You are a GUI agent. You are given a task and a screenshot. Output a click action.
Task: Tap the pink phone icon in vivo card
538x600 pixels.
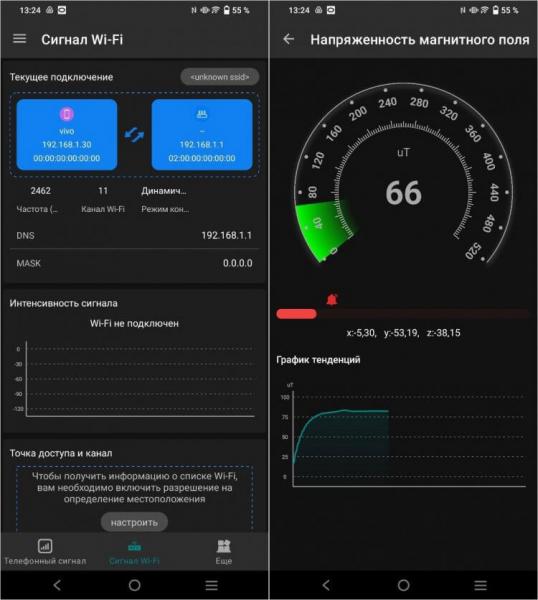[x=67, y=114]
